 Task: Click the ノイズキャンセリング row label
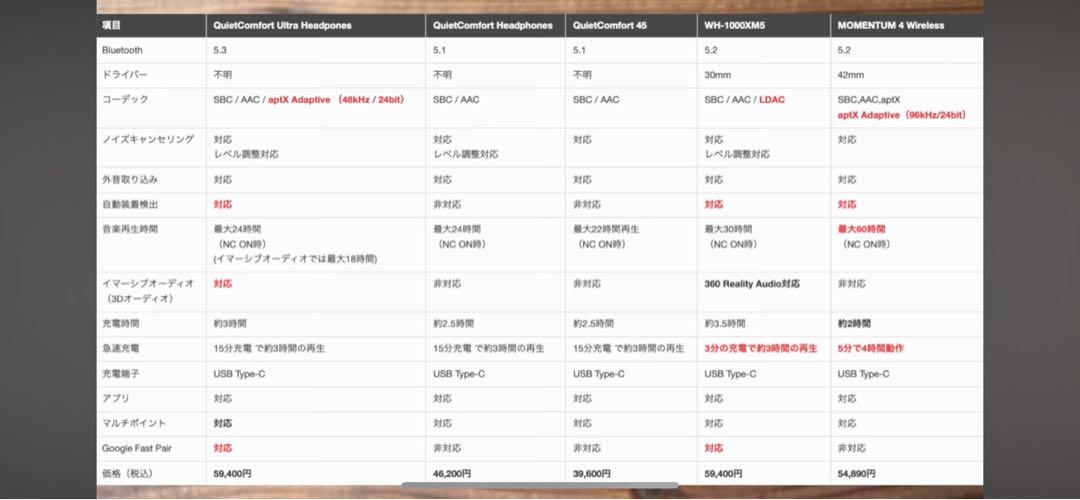tap(148, 140)
